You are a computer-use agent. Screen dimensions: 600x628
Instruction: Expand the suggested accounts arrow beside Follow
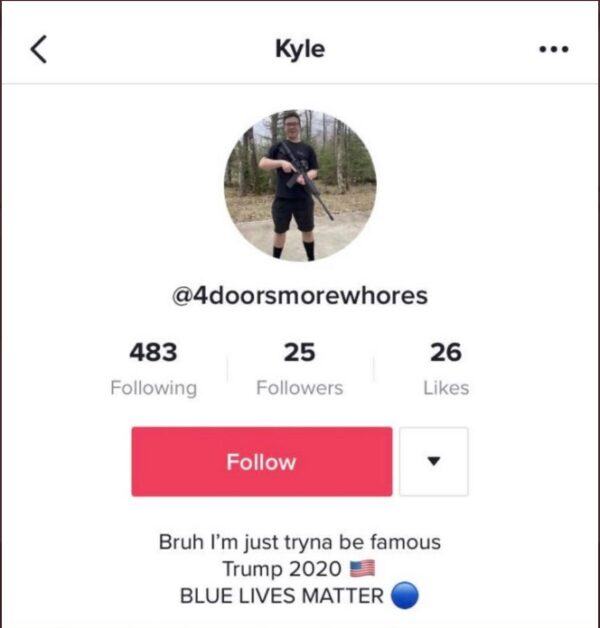(434, 461)
